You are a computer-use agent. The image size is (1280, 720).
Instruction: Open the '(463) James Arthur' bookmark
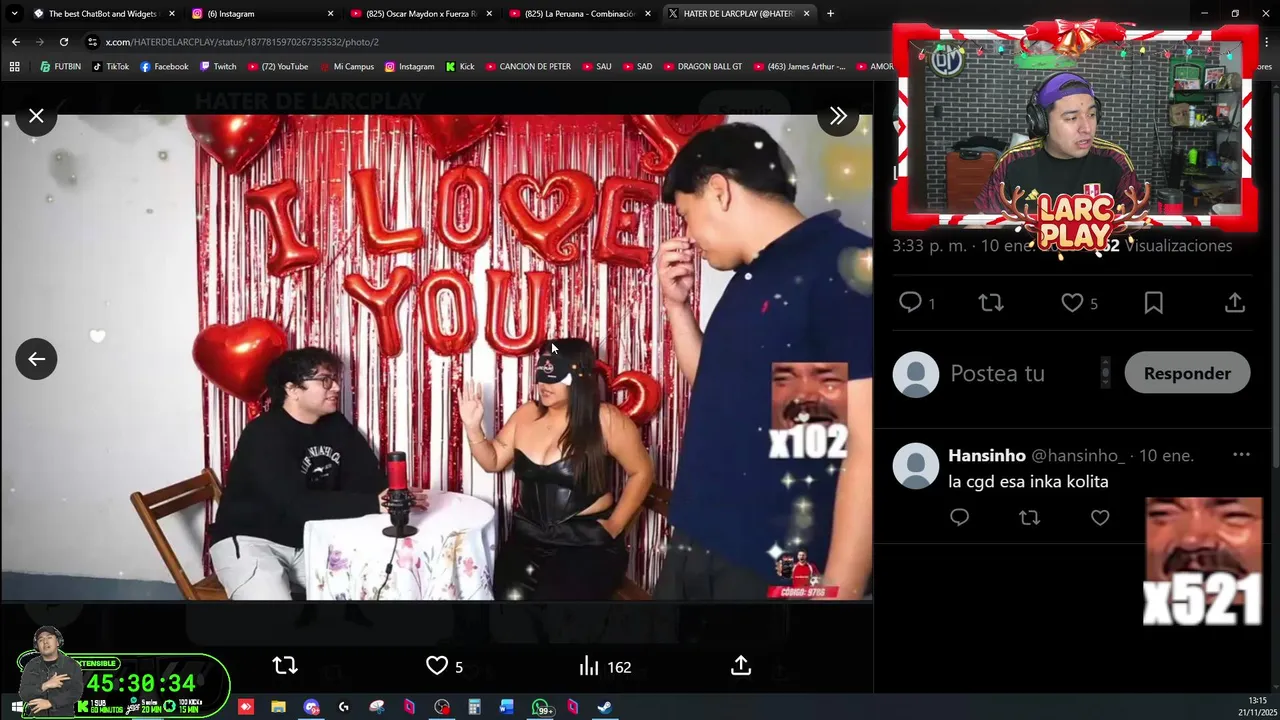tap(798, 67)
